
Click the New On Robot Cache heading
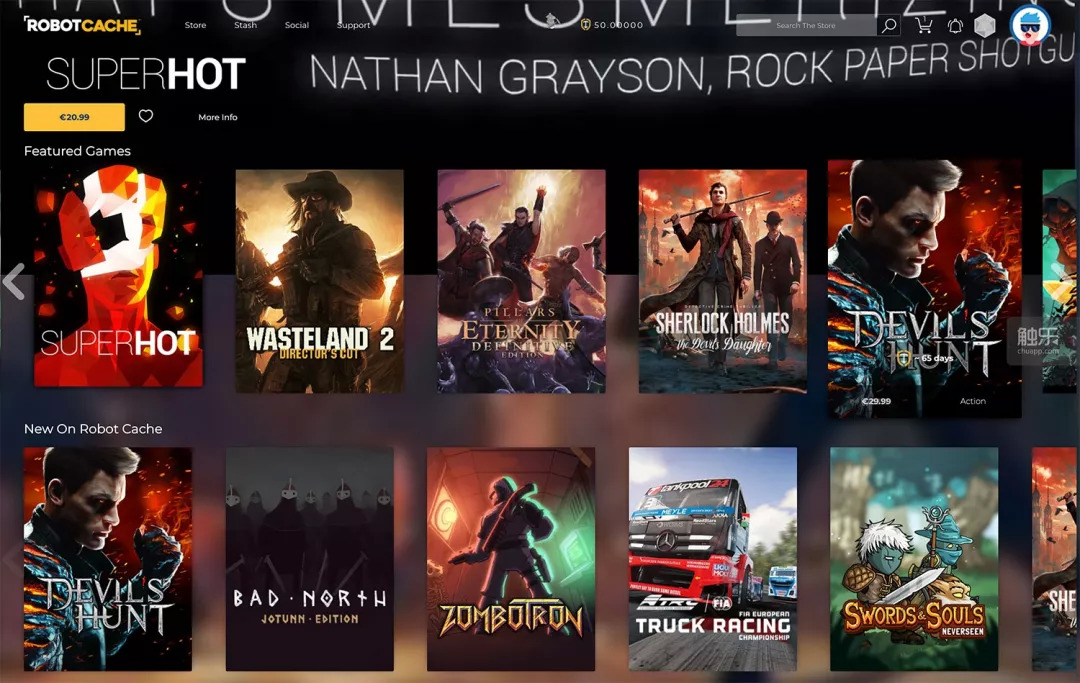93,429
